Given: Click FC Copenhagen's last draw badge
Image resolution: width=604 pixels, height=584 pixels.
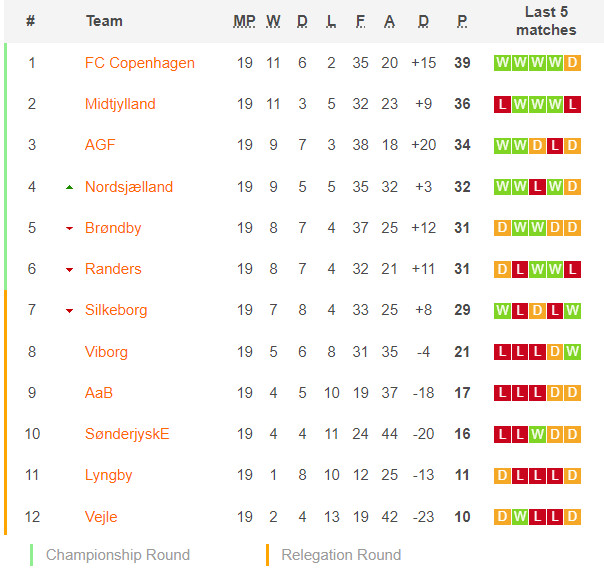Looking at the screenshot, I should click(572, 63).
